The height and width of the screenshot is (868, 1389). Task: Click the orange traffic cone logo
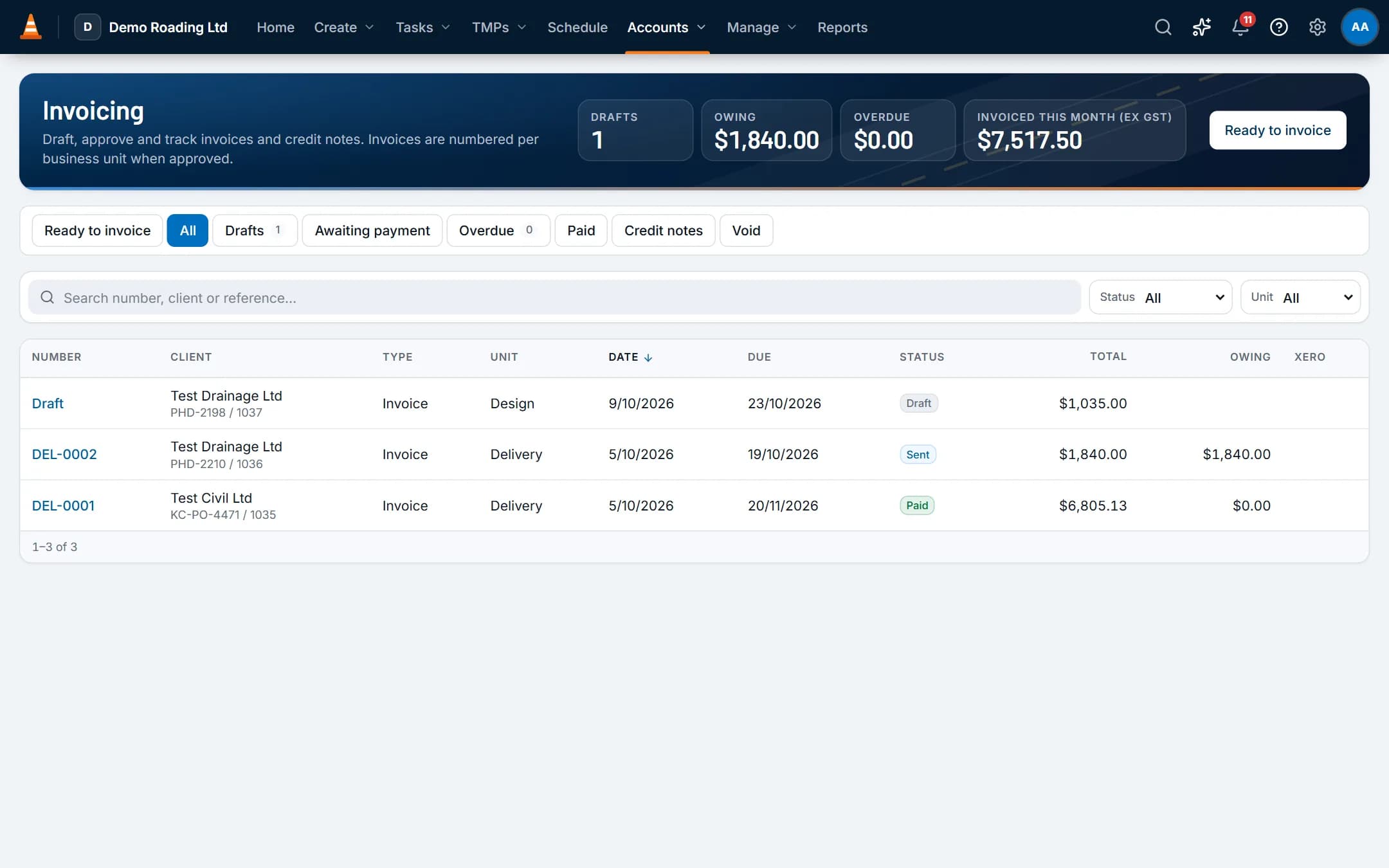click(30, 27)
